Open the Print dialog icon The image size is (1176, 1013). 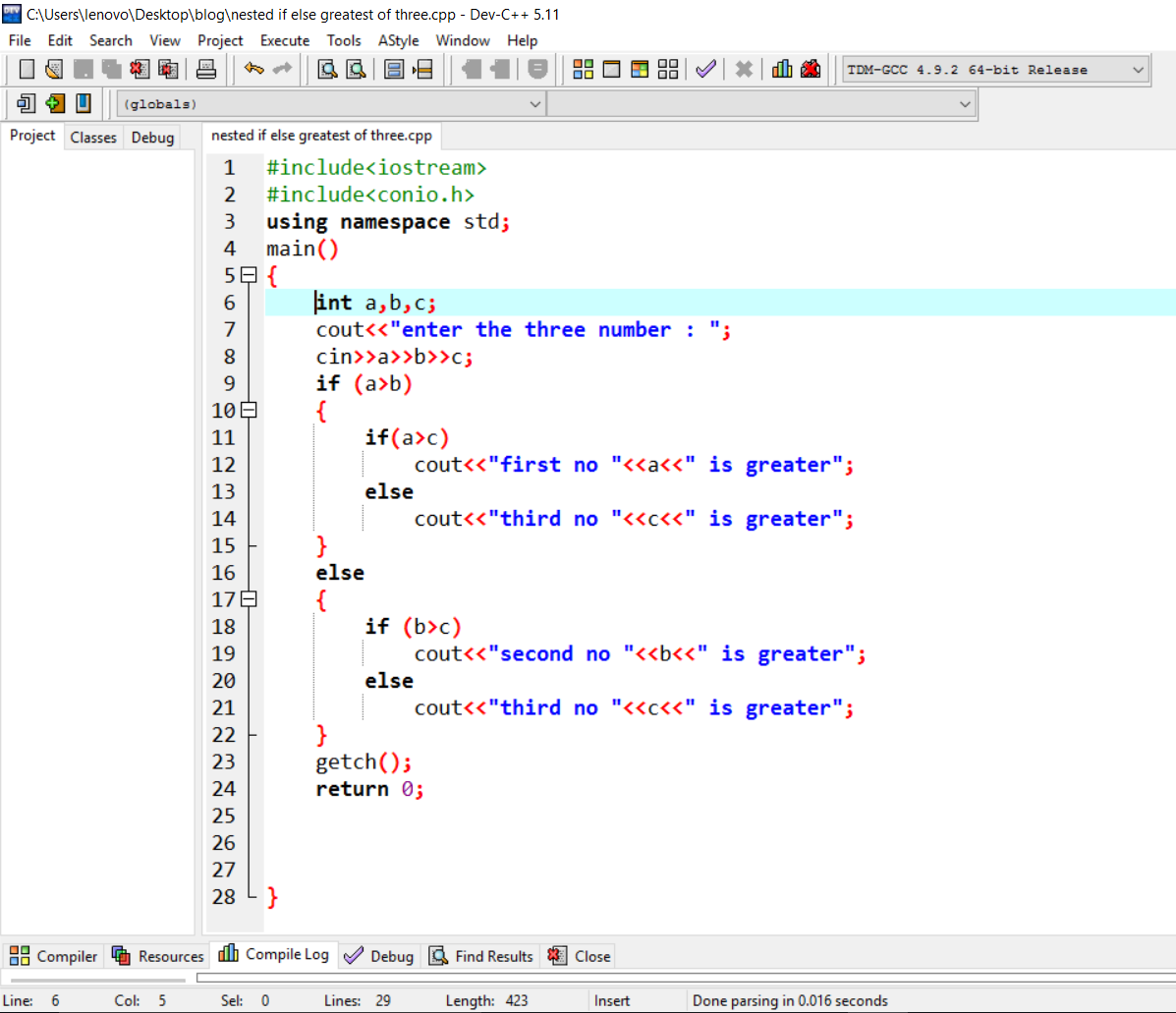204,69
